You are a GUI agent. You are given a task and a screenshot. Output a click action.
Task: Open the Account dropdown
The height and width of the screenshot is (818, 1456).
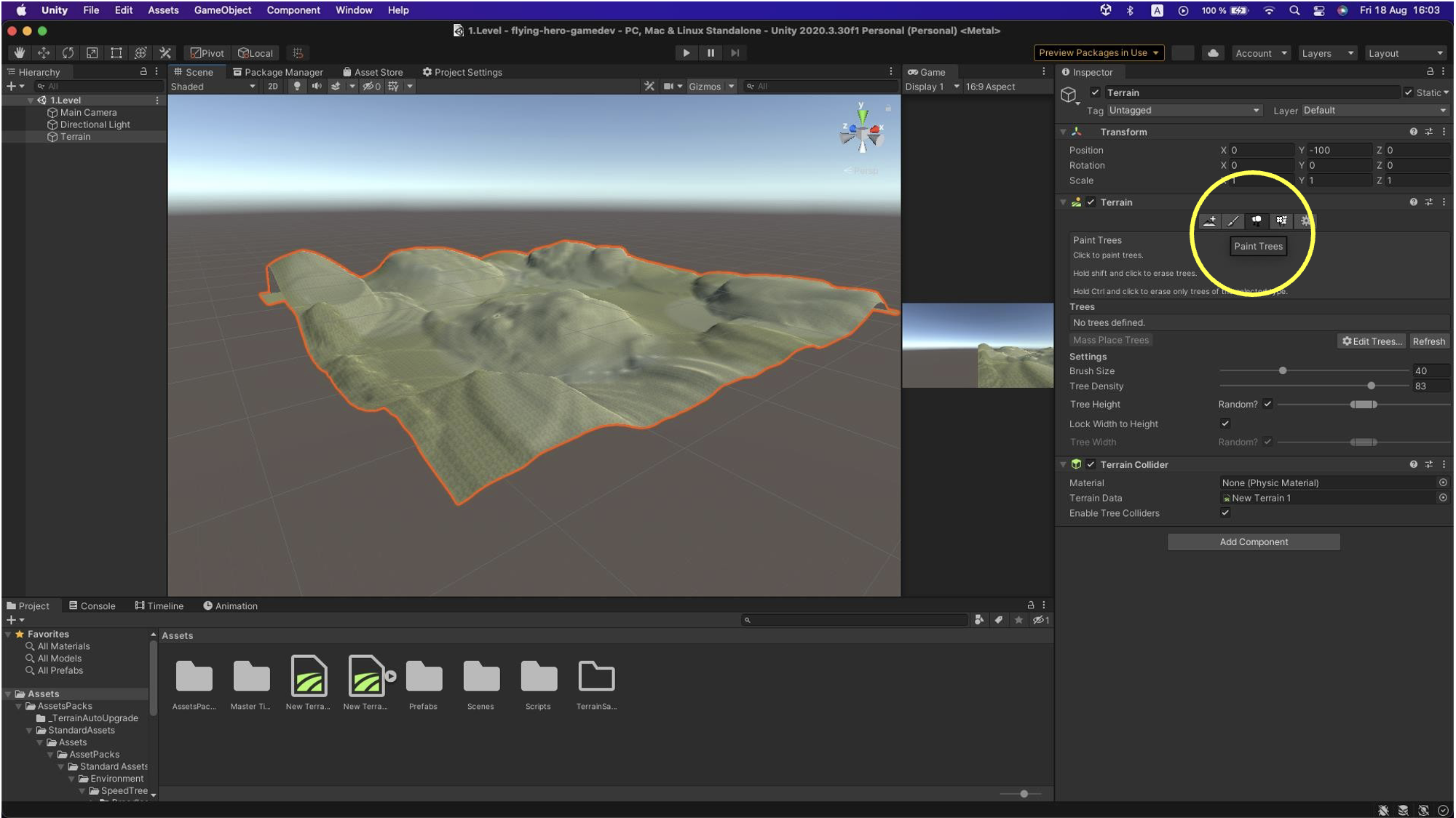pyautogui.click(x=1261, y=53)
